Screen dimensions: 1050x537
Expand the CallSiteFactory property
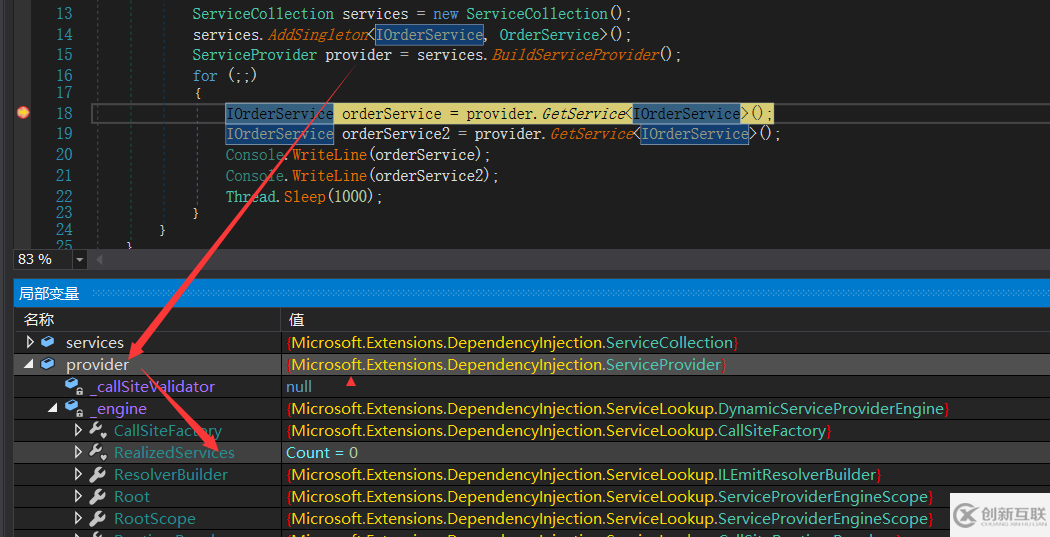click(78, 430)
